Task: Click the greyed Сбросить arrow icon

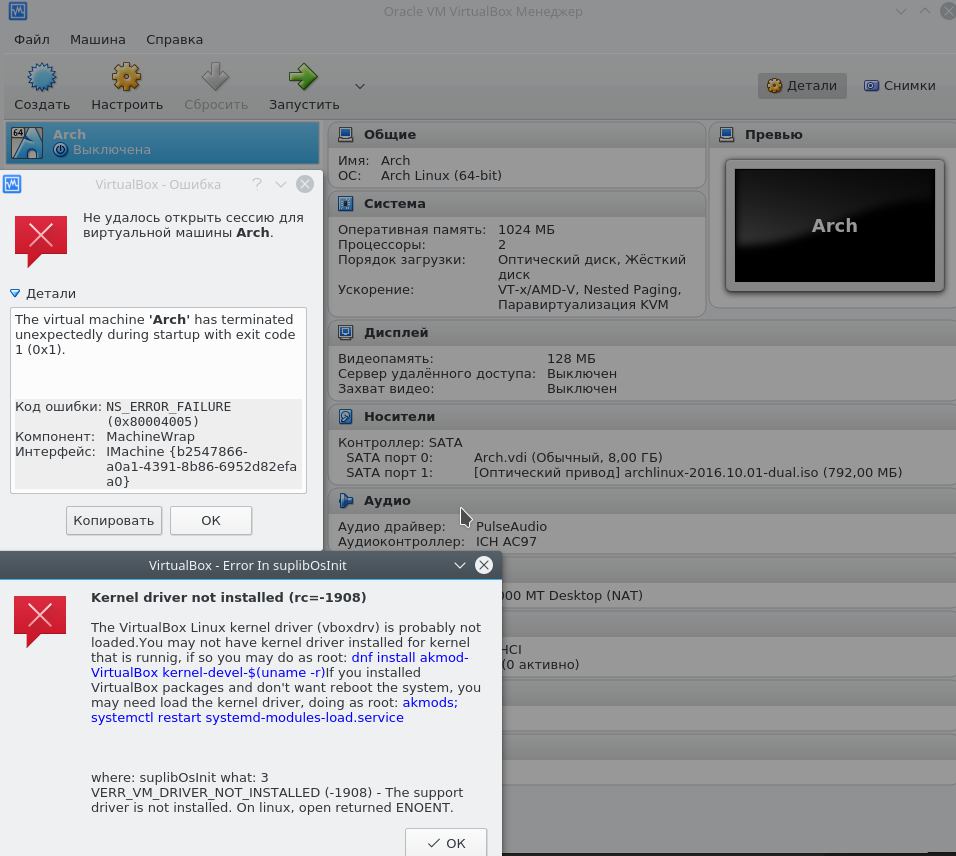Action: [x=215, y=77]
